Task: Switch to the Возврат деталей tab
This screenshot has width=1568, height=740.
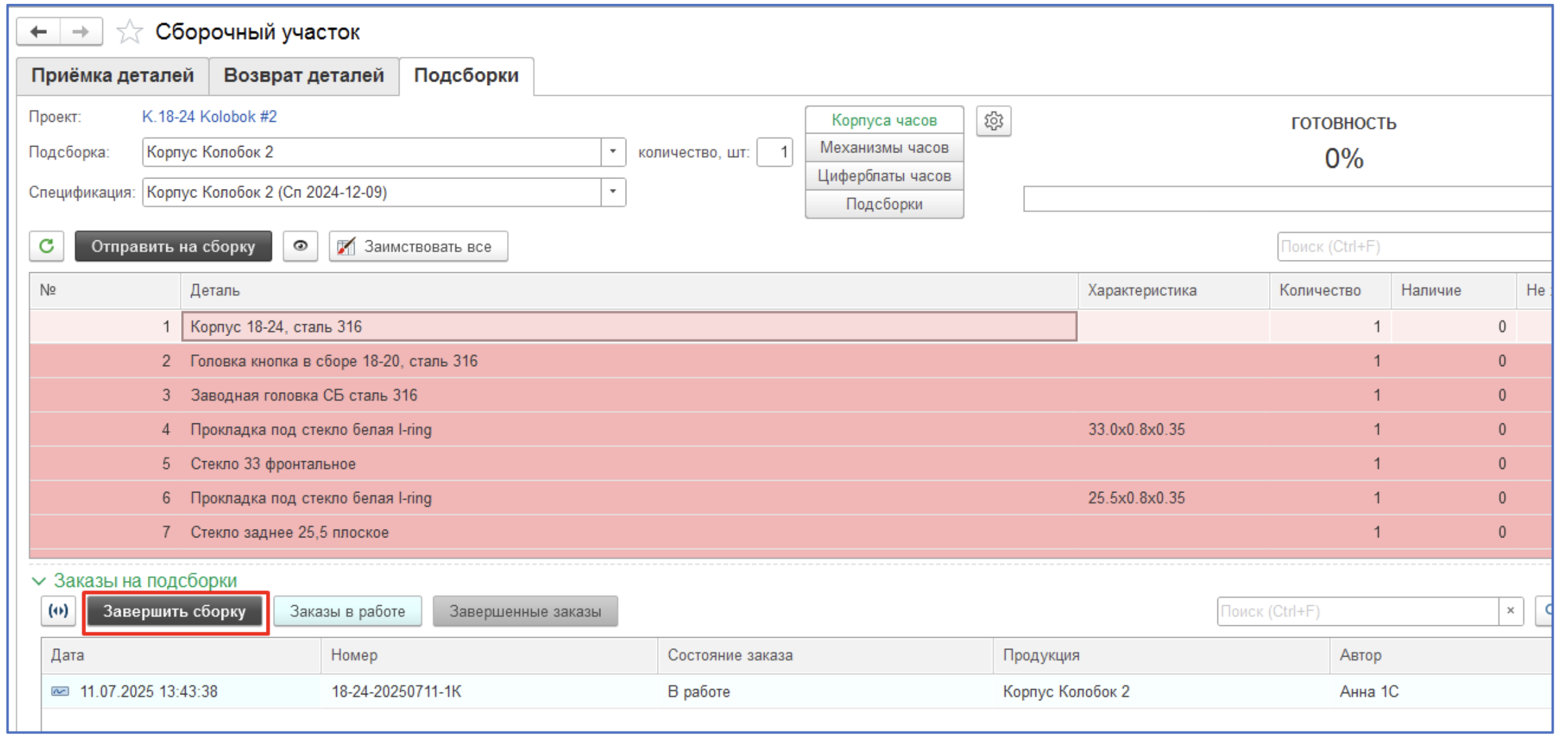Action: click(304, 76)
